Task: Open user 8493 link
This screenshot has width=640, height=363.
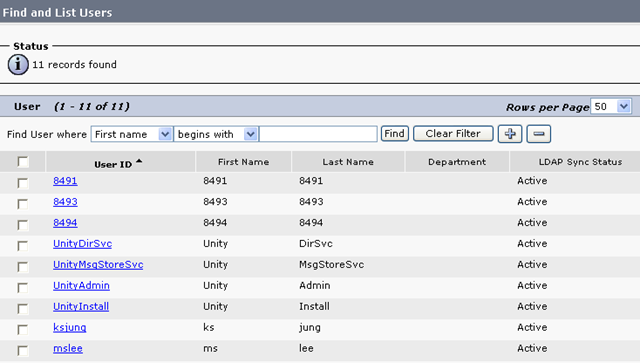Action: (65, 202)
